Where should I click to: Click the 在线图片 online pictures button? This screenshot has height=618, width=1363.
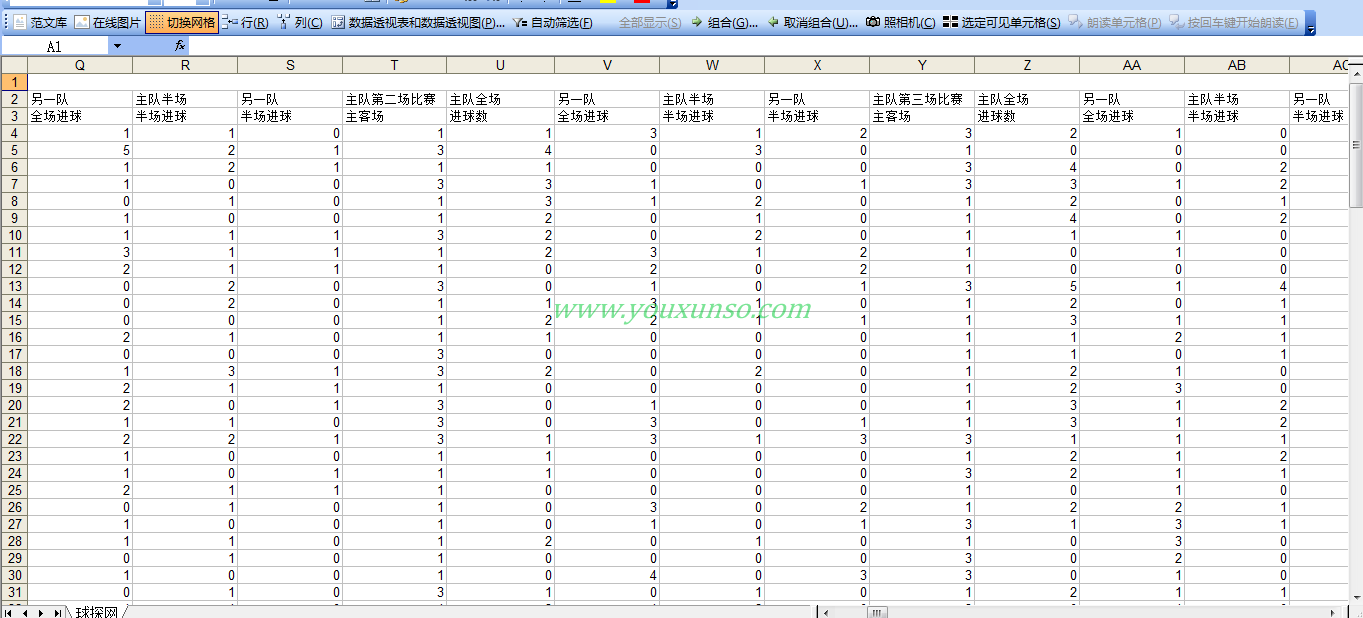[108, 22]
